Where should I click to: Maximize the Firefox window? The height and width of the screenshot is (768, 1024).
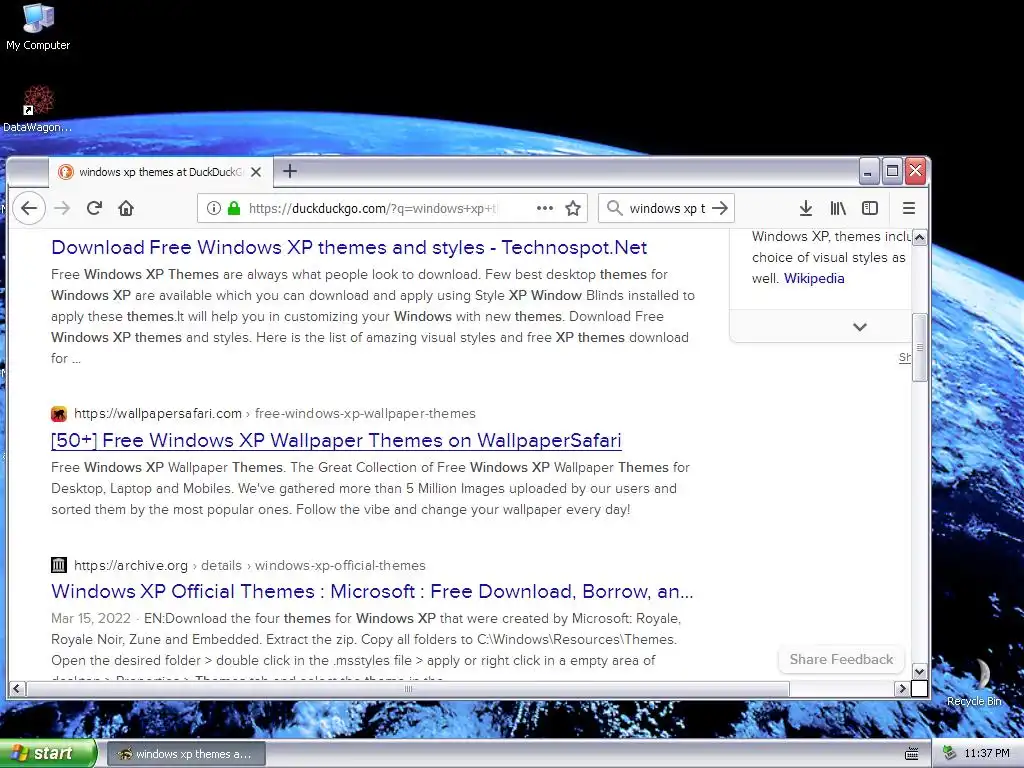[892, 172]
